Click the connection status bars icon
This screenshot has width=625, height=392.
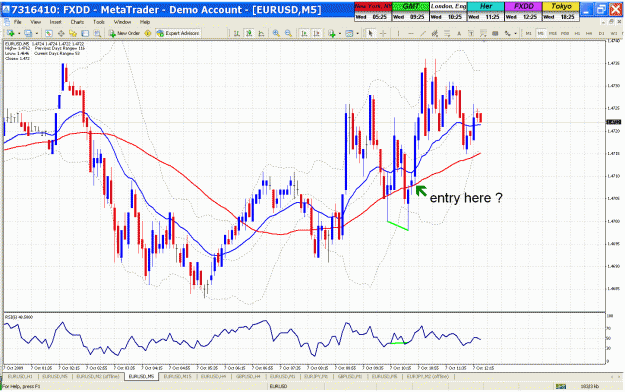point(561,386)
